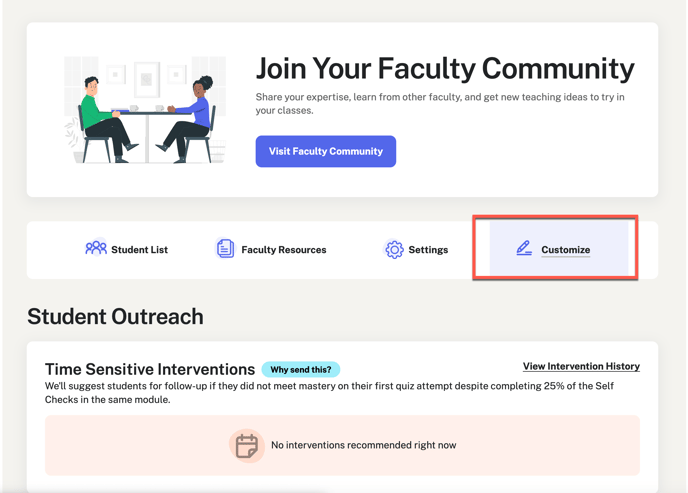Click the Faculty Resources document icon
This screenshot has width=688, height=493.
tap(225, 249)
